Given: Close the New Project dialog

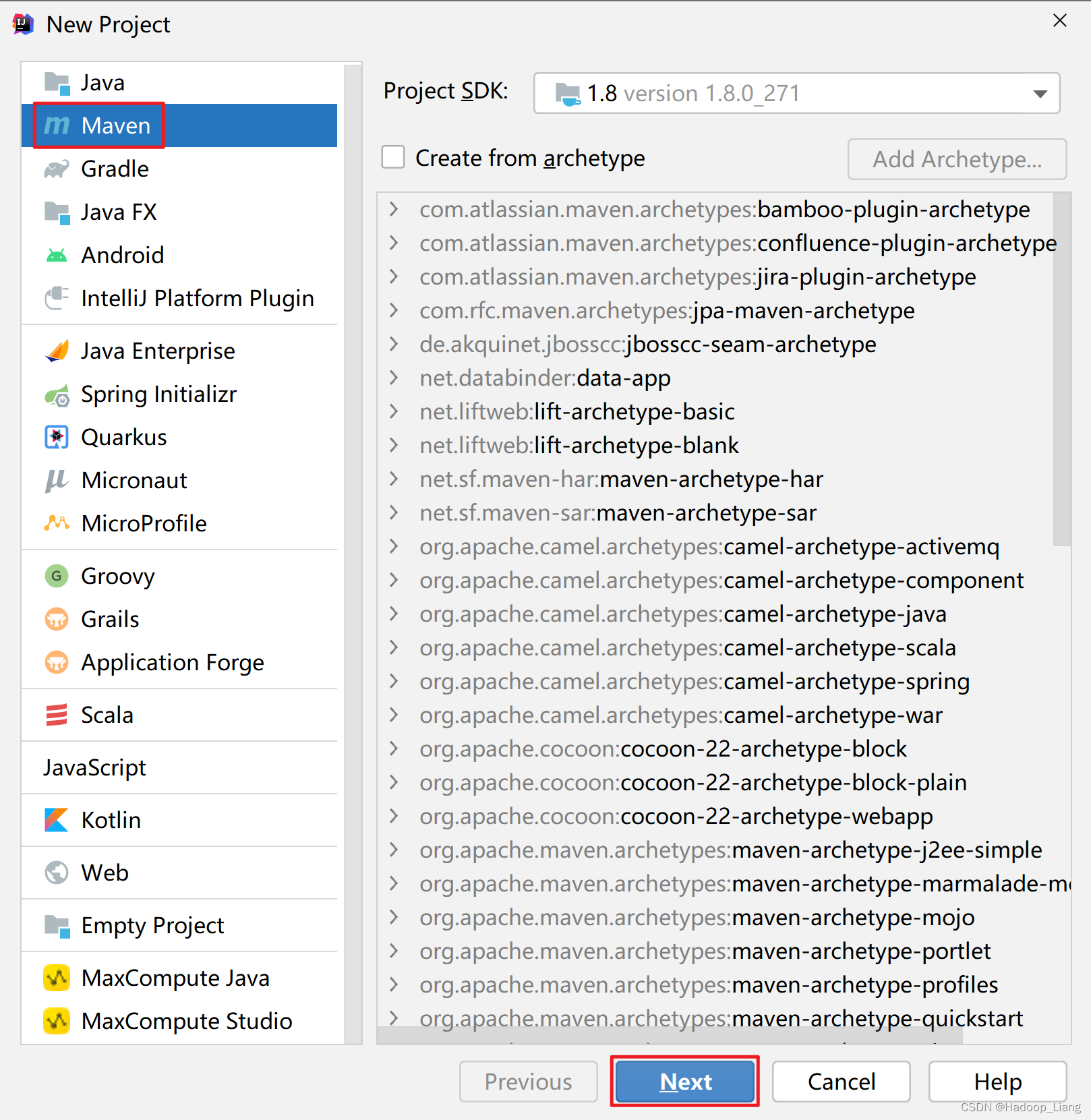Looking at the screenshot, I should coord(1060,21).
